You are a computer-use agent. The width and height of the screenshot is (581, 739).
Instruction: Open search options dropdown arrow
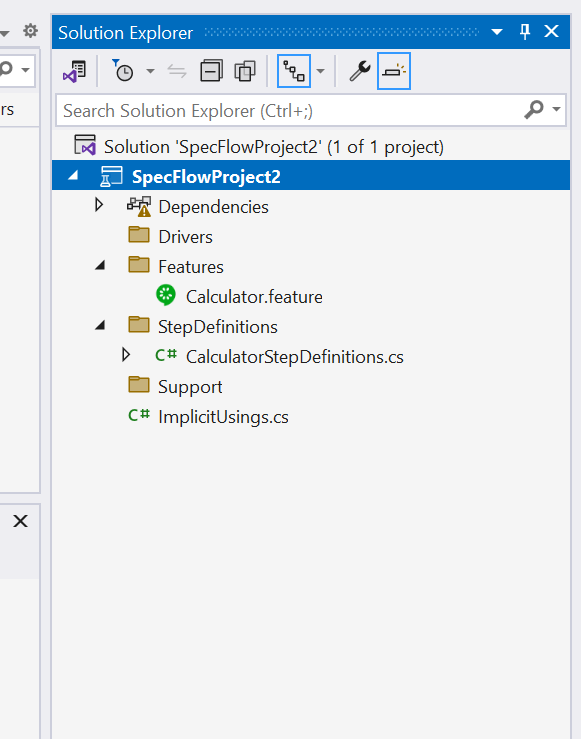click(x=556, y=109)
